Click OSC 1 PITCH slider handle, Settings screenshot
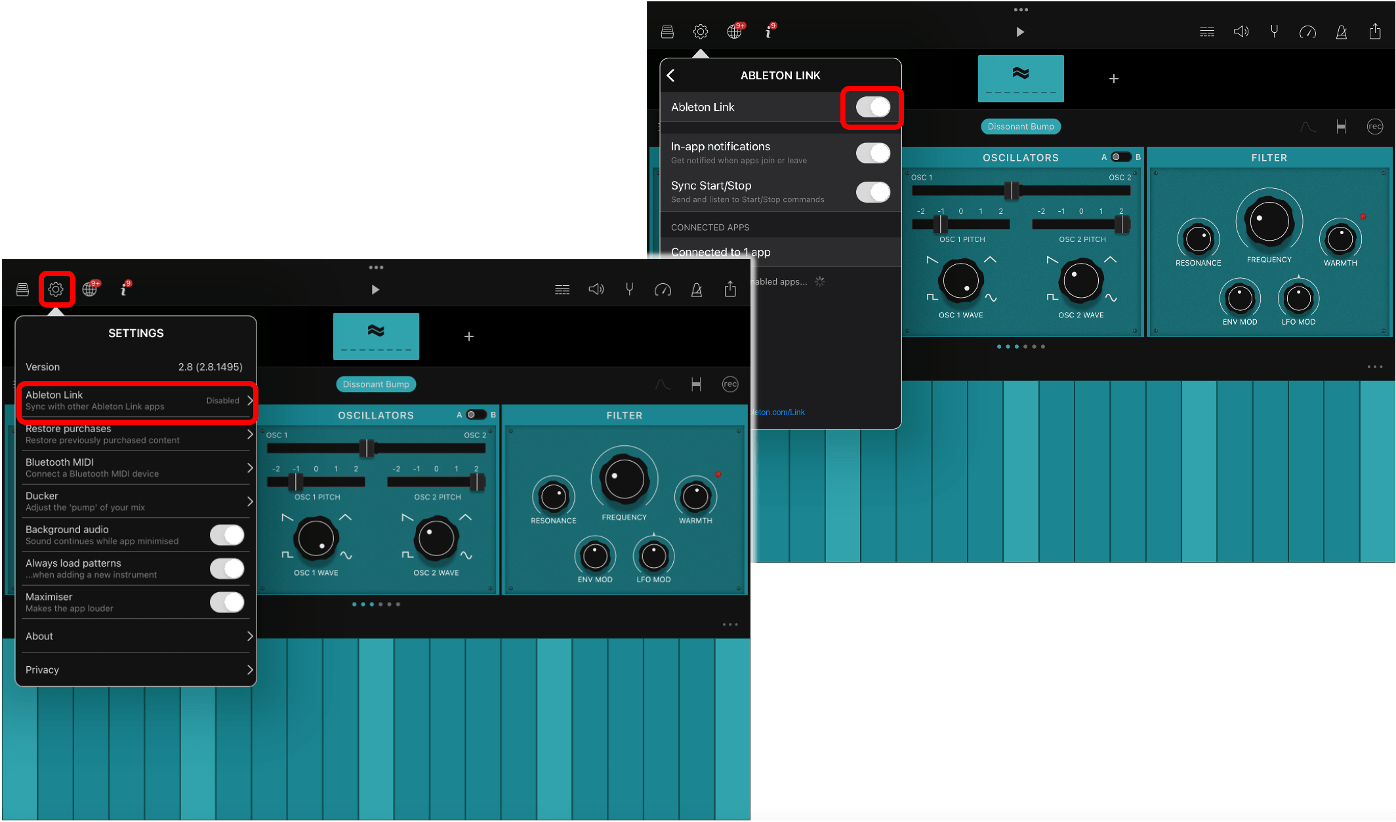The width and height of the screenshot is (1396, 822). [x=296, y=482]
